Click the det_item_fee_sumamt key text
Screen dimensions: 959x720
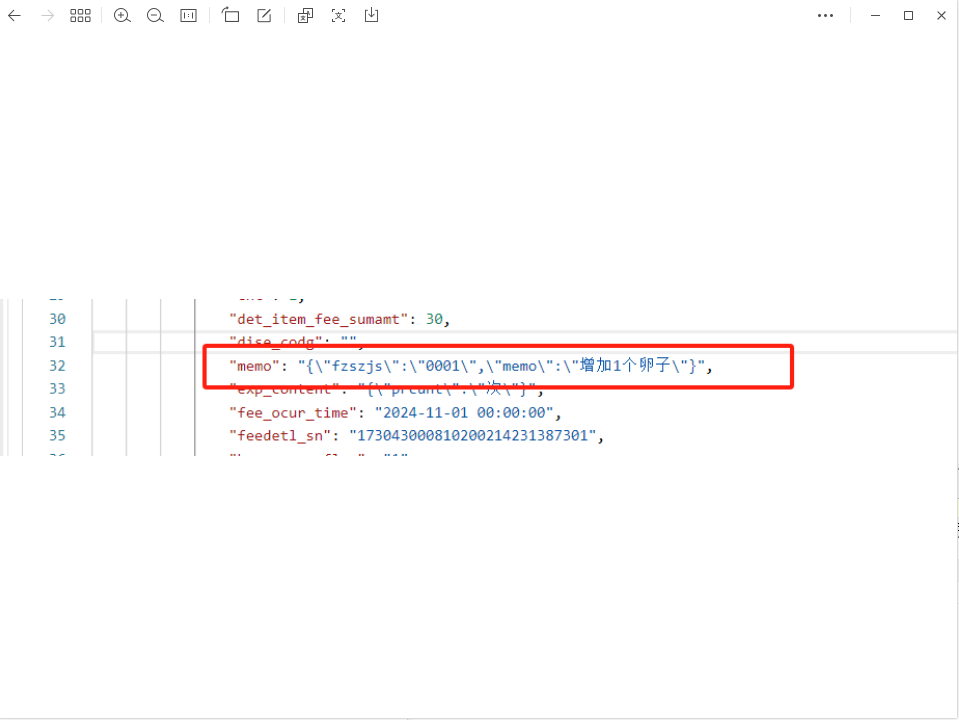pos(319,319)
